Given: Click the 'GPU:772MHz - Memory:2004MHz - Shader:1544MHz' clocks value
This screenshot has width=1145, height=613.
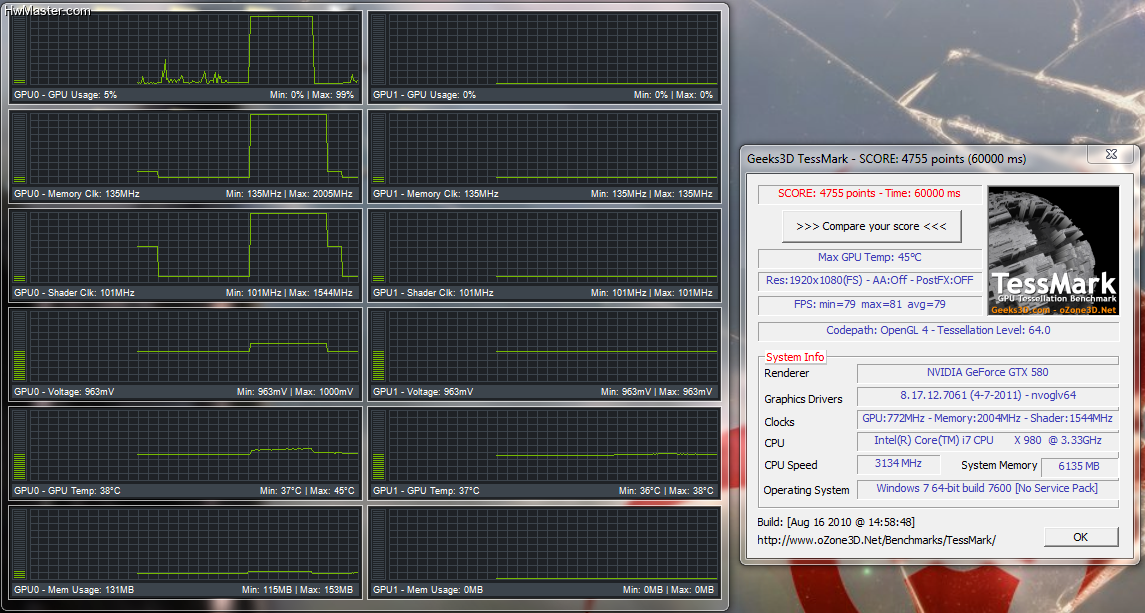Looking at the screenshot, I should point(987,419).
